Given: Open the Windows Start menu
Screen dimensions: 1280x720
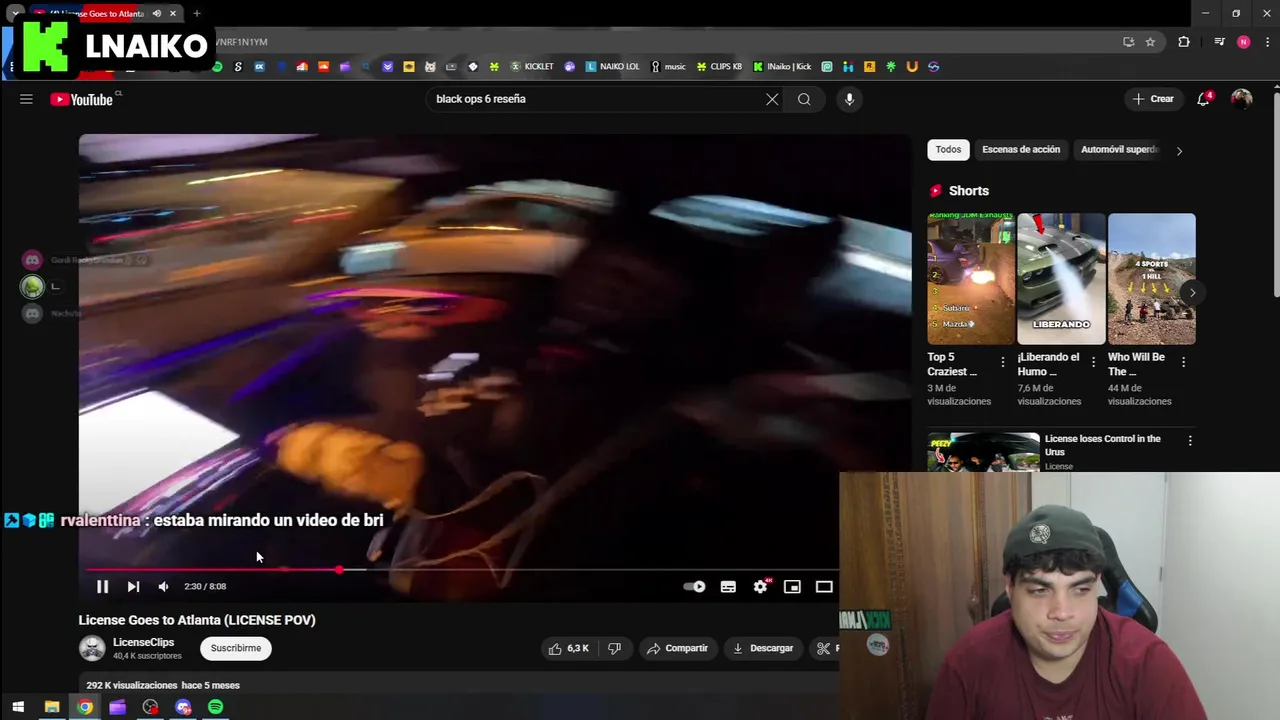Looking at the screenshot, I should [x=18, y=707].
